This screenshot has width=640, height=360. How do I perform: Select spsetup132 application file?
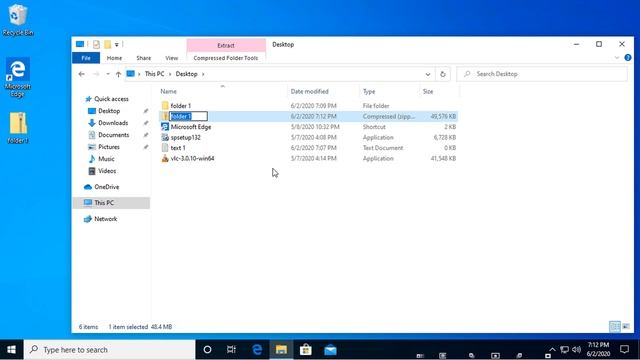[308, 138]
